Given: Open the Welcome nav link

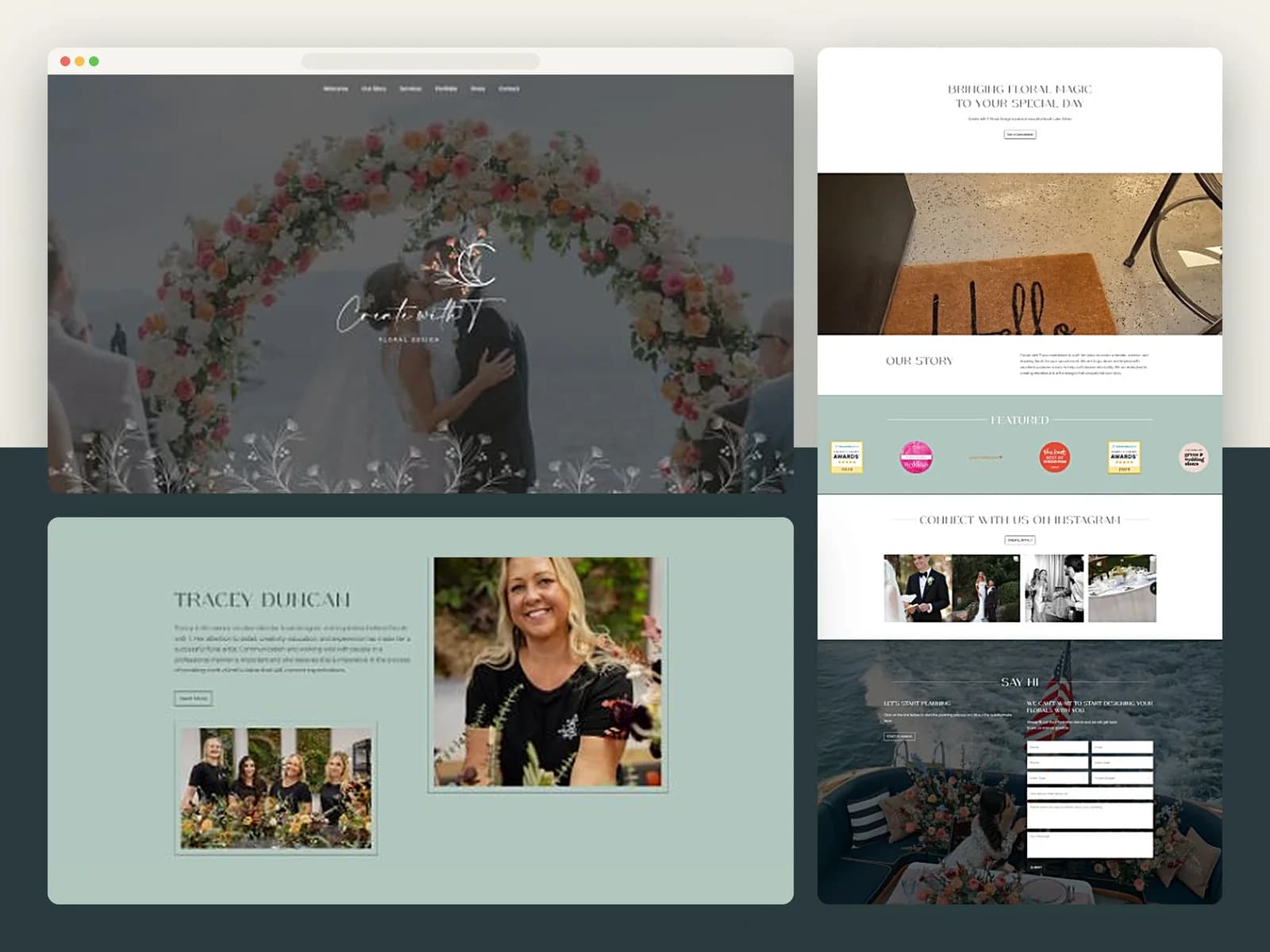Looking at the screenshot, I should pyautogui.click(x=336, y=89).
